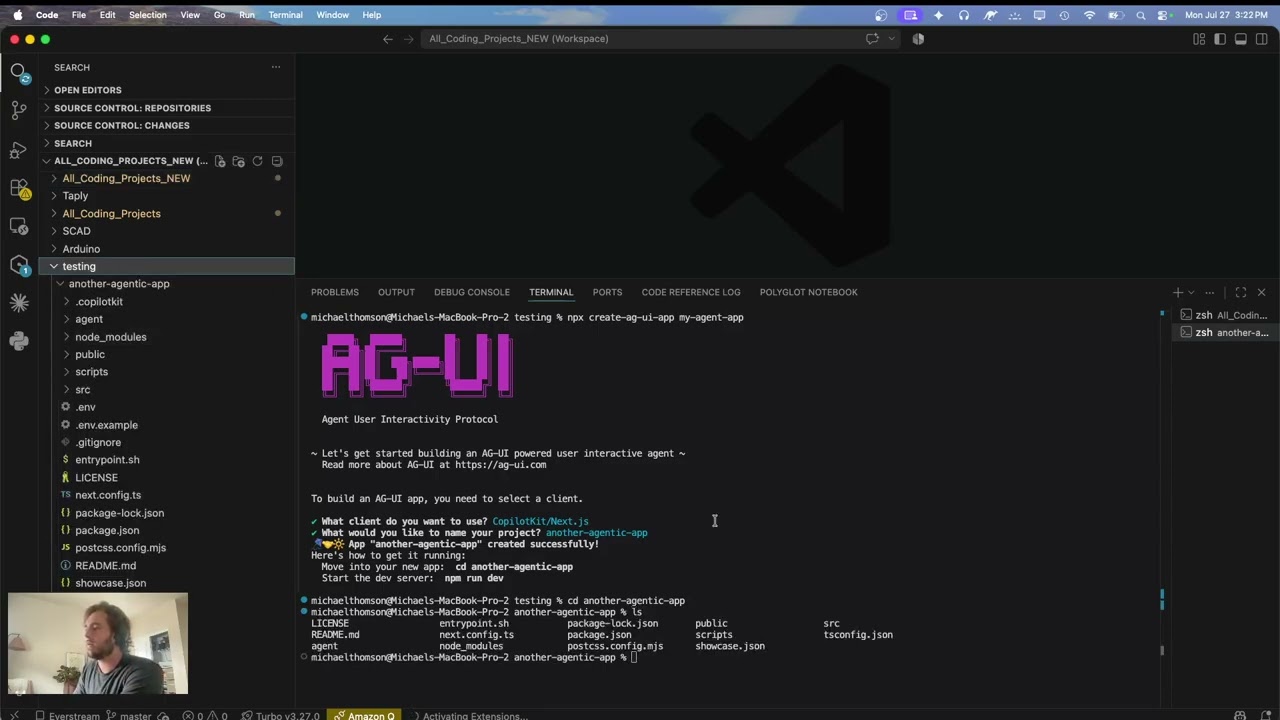
Task: Click the errors and warnings counter
Action: (205, 715)
